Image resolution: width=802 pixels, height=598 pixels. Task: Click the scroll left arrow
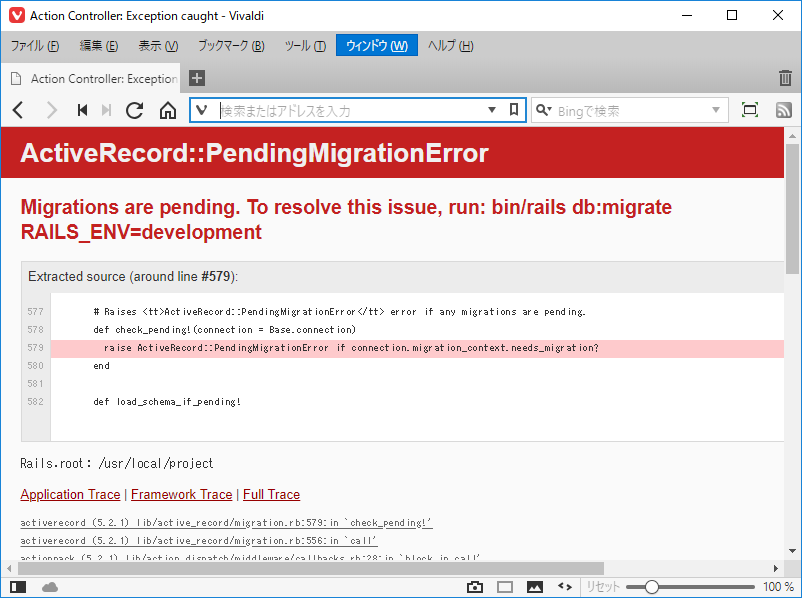pyautogui.click(x=9, y=568)
